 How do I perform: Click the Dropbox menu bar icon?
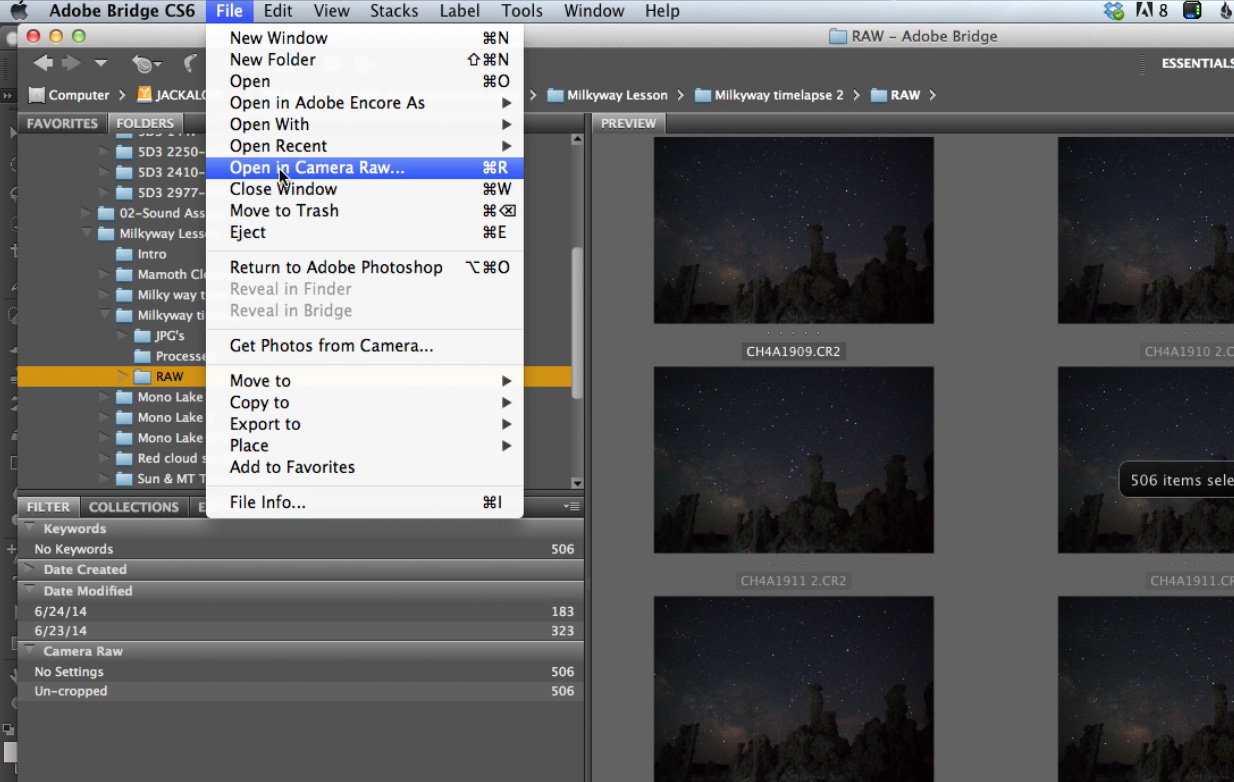pos(1113,11)
